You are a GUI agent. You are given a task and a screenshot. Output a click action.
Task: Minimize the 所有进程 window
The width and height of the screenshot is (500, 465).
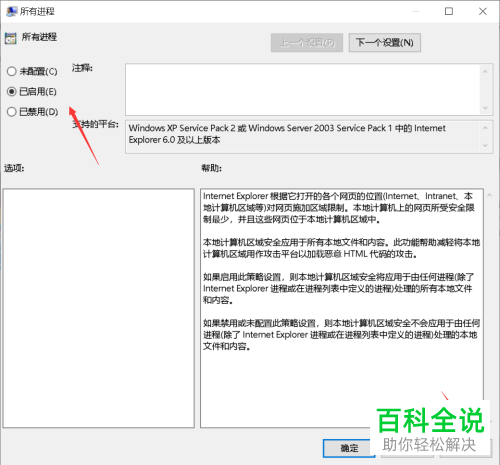coord(416,11)
